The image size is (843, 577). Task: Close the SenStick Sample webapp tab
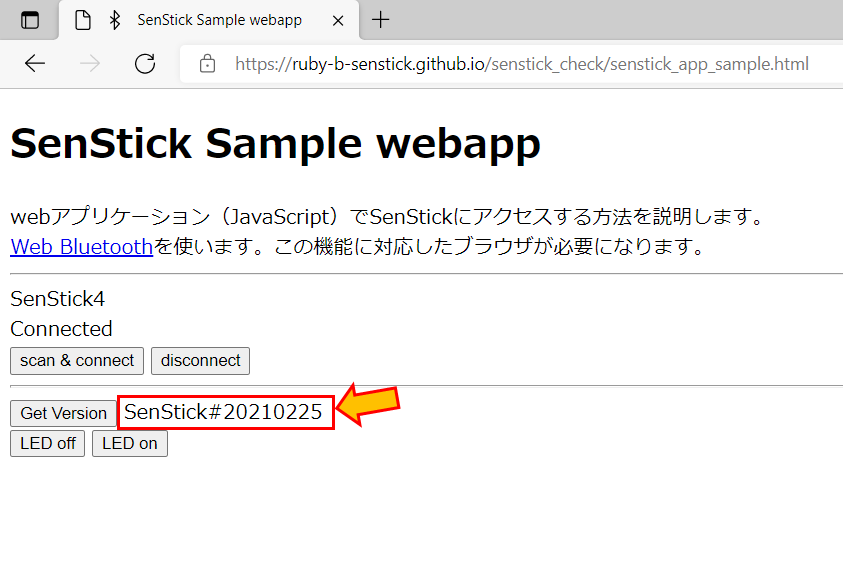pyautogui.click(x=337, y=19)
